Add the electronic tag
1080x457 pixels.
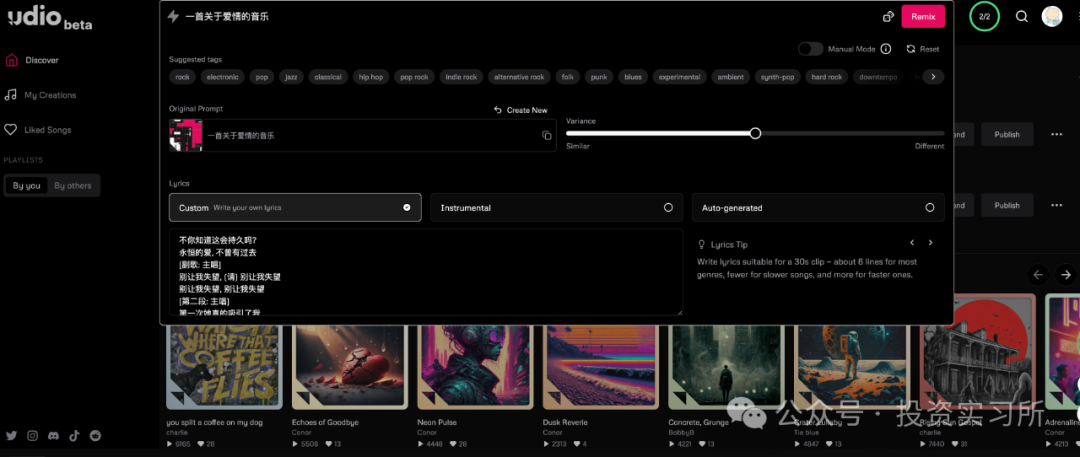pos(222,77)
